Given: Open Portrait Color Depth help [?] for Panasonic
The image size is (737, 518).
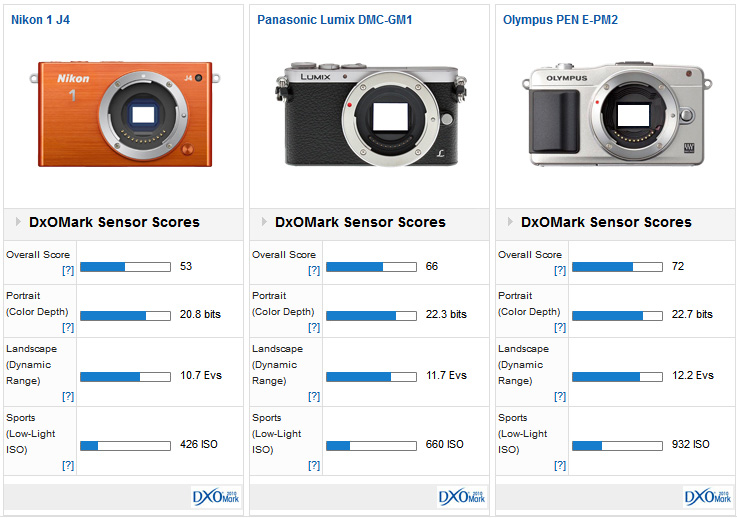Looking at the screenshot, I should point(314,327).
